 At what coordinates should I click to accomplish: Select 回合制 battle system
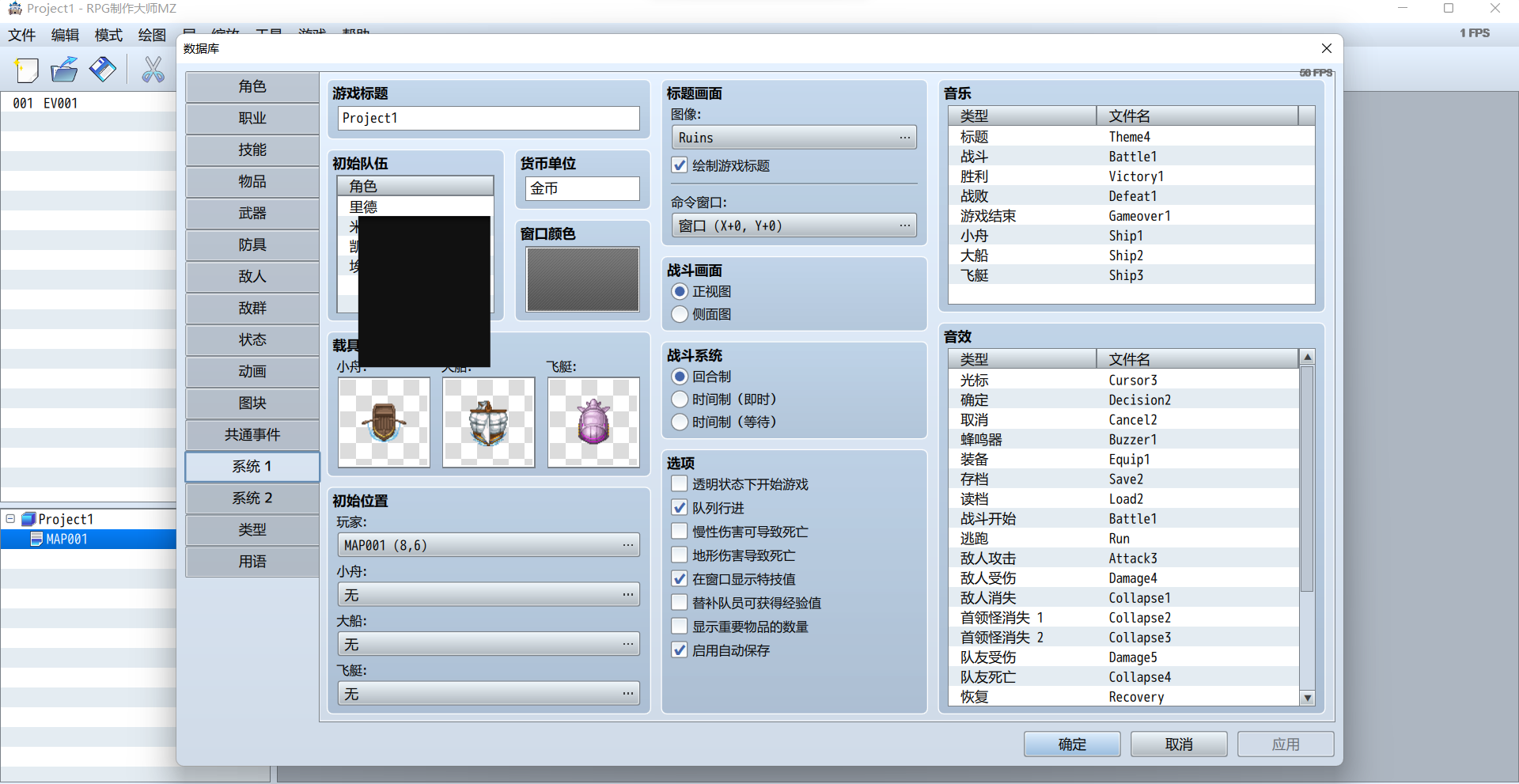[680, 377]
